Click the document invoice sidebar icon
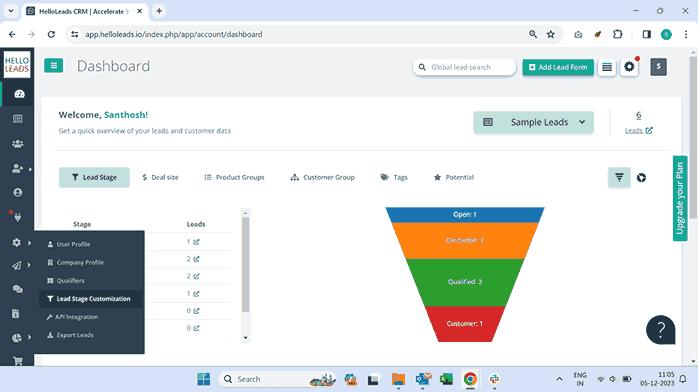Viewport: 698px width, 392px height. point(16,314)
